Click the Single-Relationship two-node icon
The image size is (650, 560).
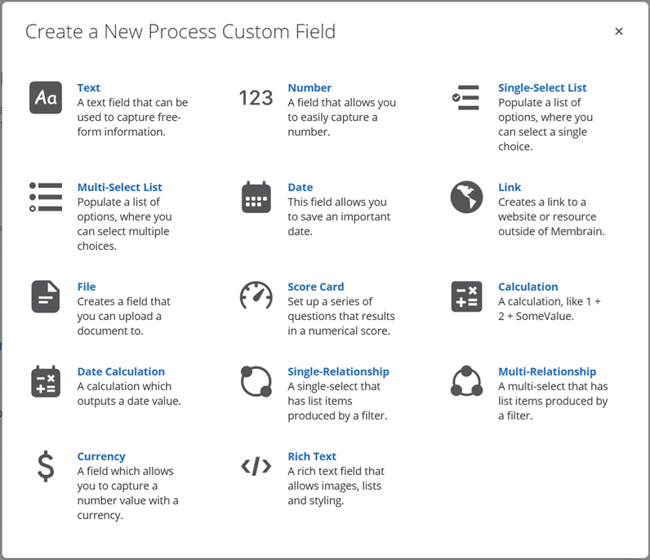coord(256,381)
